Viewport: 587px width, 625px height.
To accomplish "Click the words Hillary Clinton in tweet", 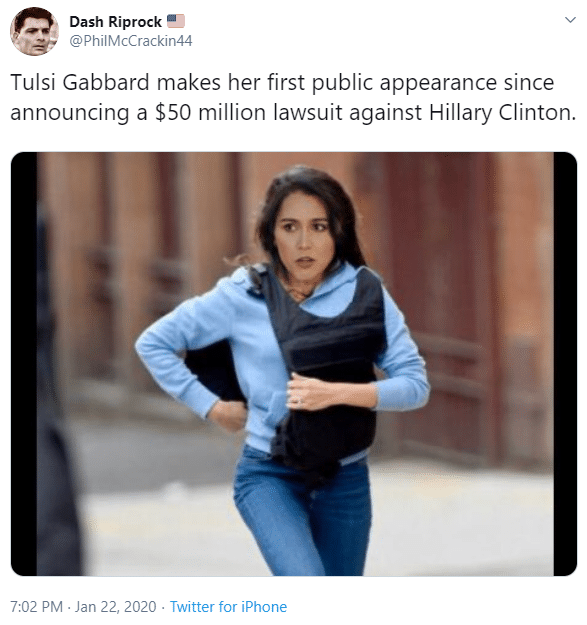I will pos(503,112).
